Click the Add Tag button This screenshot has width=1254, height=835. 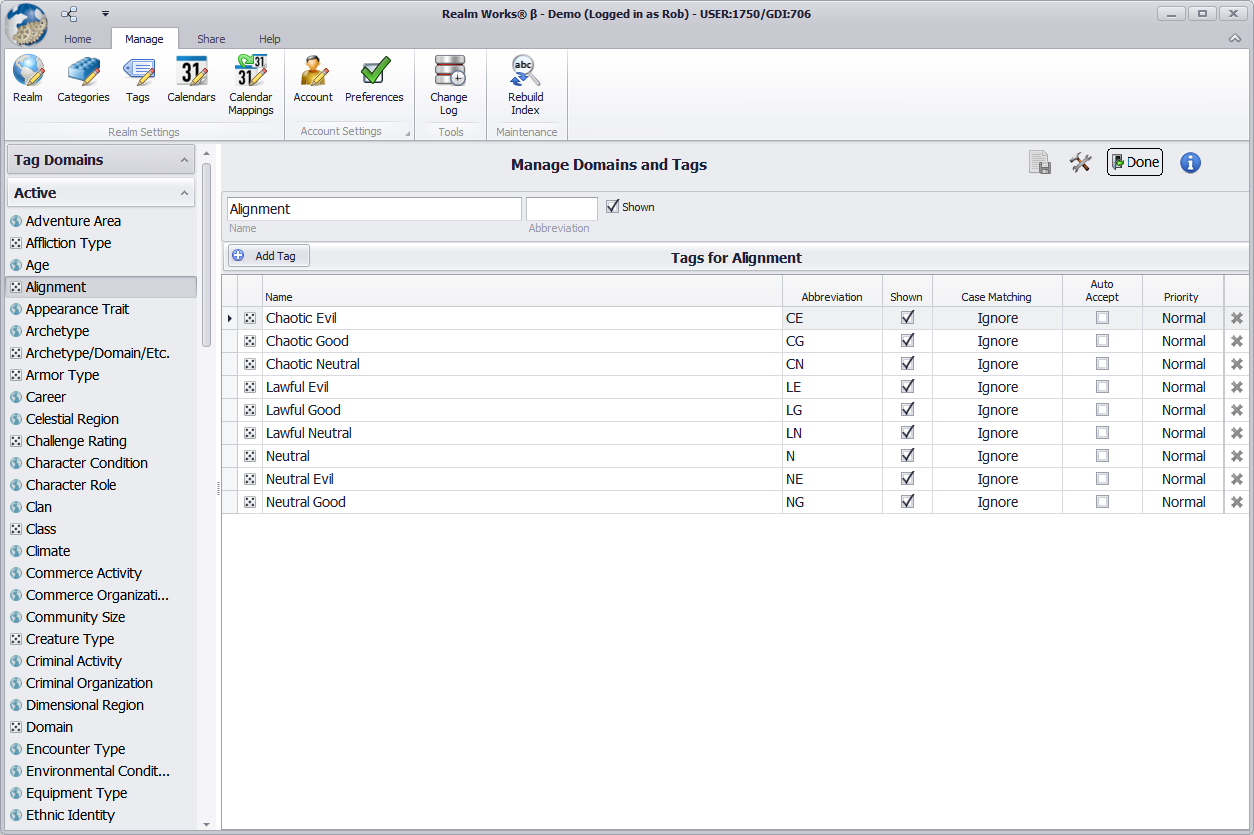pyautogui.click(x=268, y=256)
